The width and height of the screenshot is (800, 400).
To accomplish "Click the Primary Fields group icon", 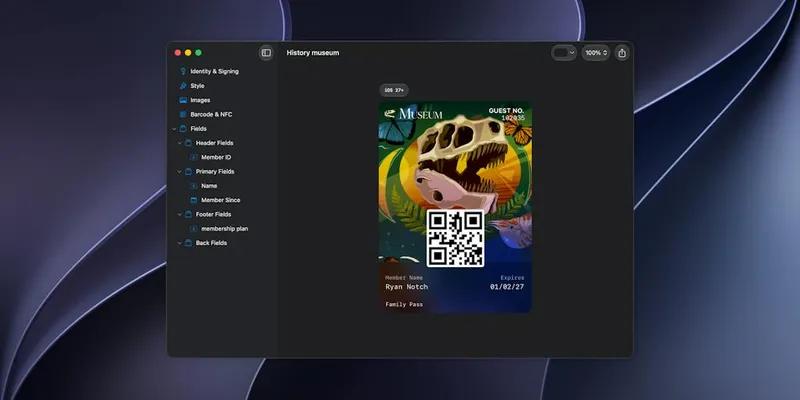I will [x=188, y=171].
